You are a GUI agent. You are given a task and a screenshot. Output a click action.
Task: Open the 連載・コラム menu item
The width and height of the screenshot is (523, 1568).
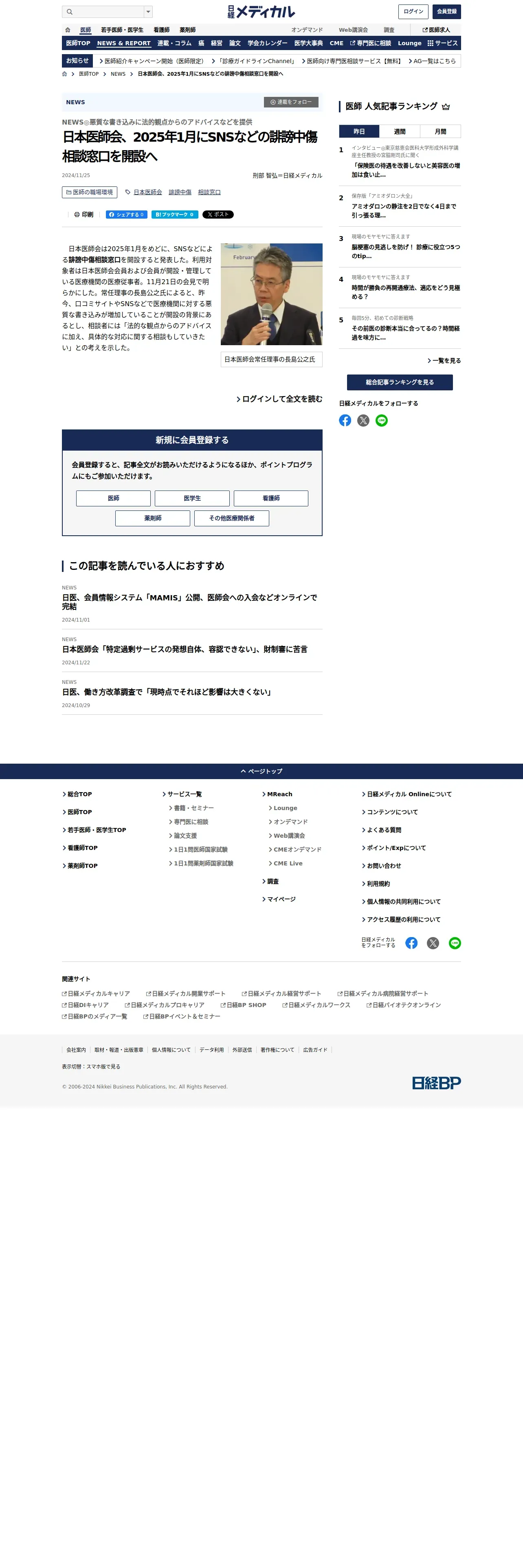click(x=174, y=43)
